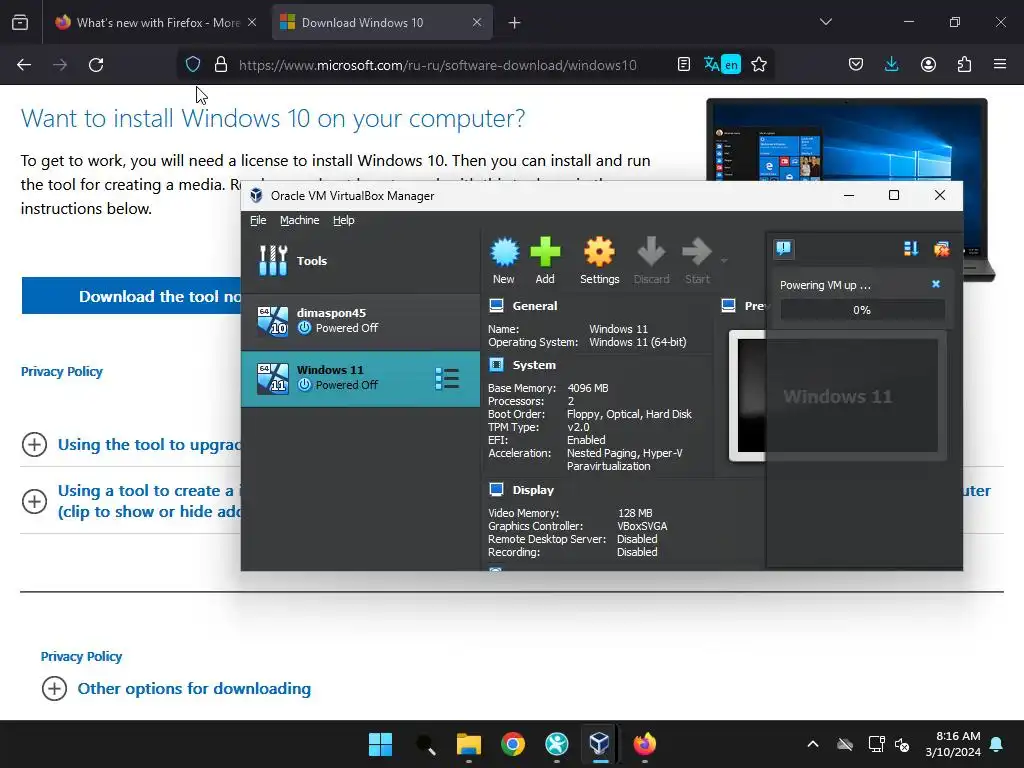Open a new Firefox tab

click(x=515, y=23)
